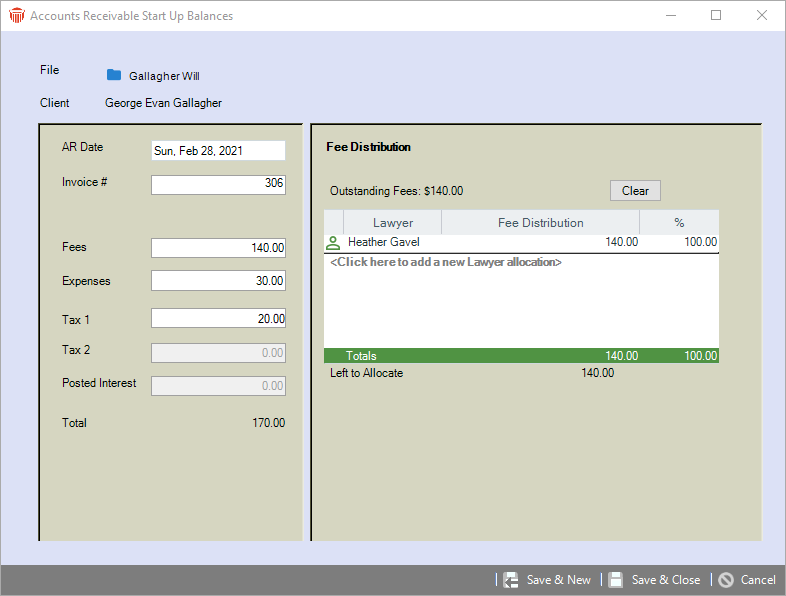The width and height of the screenshot is (786, 596).
Task: Click the blue folder icon beside Gallagher Will
Action: [x=114, y=75]
